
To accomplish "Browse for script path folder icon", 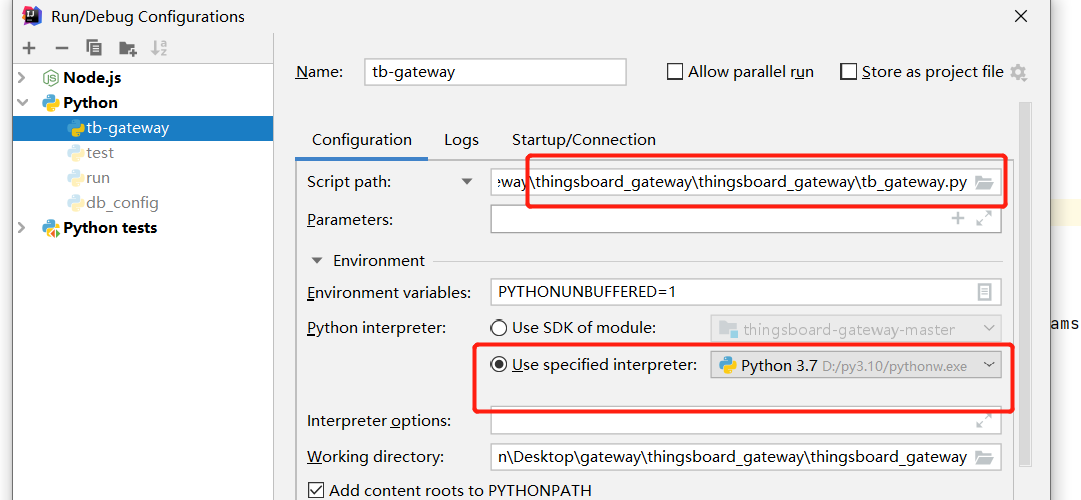I will (984, 182).
